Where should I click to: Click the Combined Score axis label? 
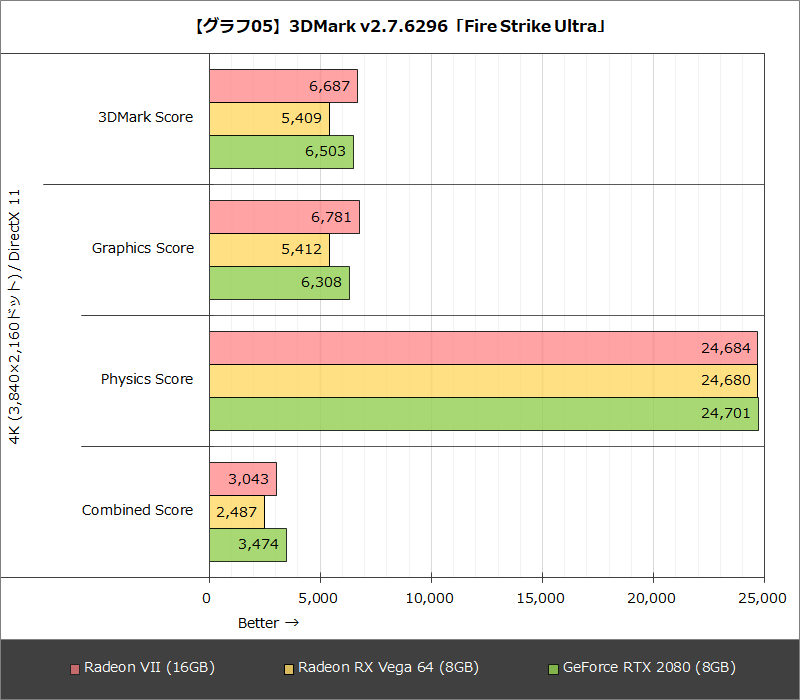point(137,510)
